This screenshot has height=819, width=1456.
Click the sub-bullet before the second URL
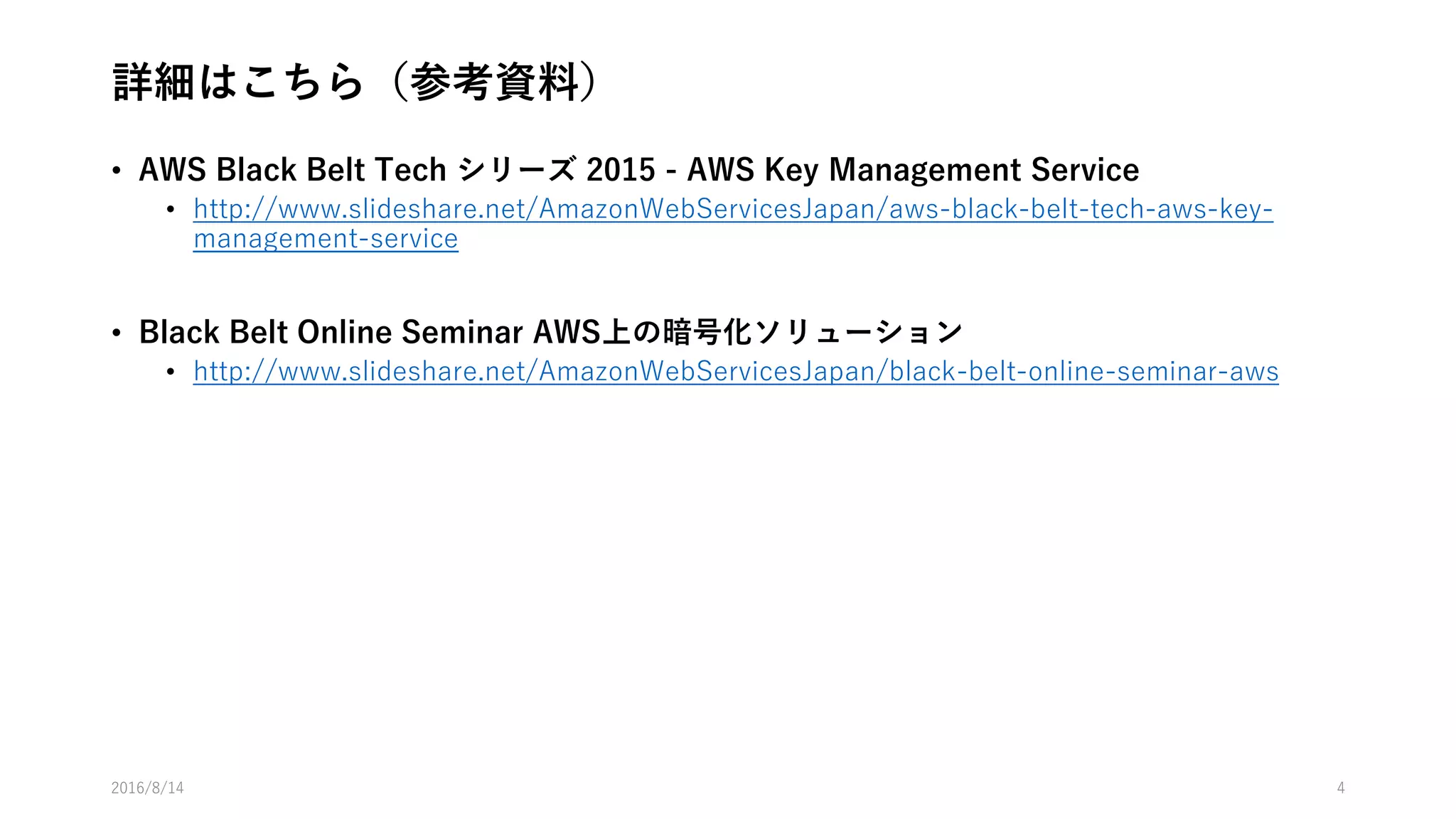click(x=171, y=372)
